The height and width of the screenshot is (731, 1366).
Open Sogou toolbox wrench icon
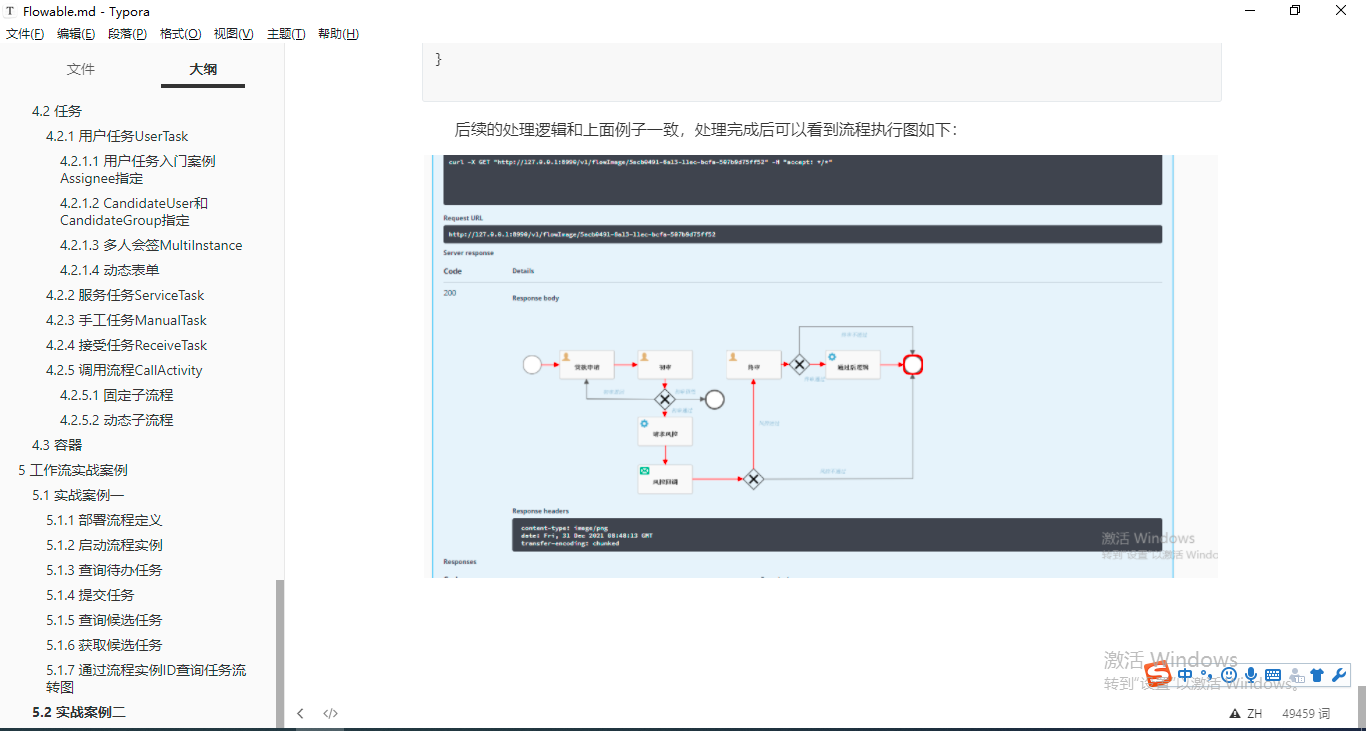tap(1339, 675)
